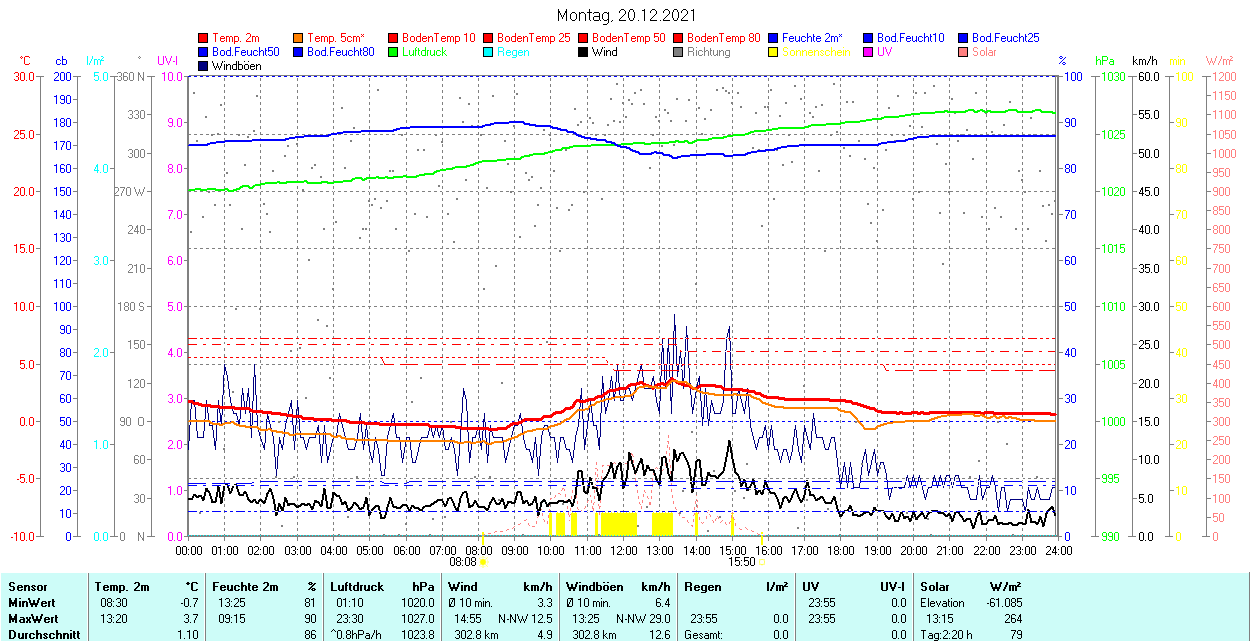The image size is (1250, 641).
Task: Click the MaxWert row label
Action: coord(33,619)
